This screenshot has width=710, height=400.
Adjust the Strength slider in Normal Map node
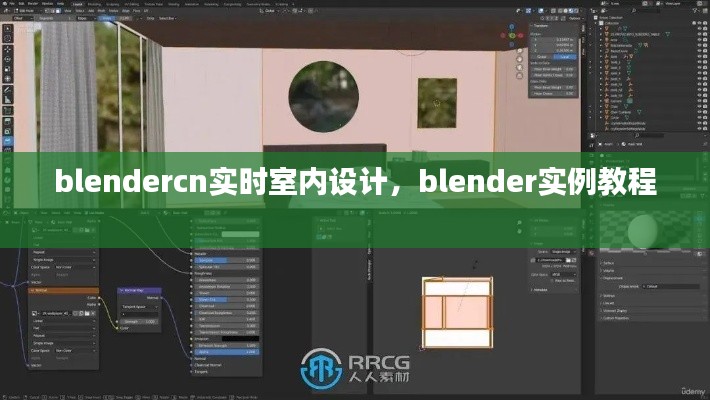tap(138, 321)
